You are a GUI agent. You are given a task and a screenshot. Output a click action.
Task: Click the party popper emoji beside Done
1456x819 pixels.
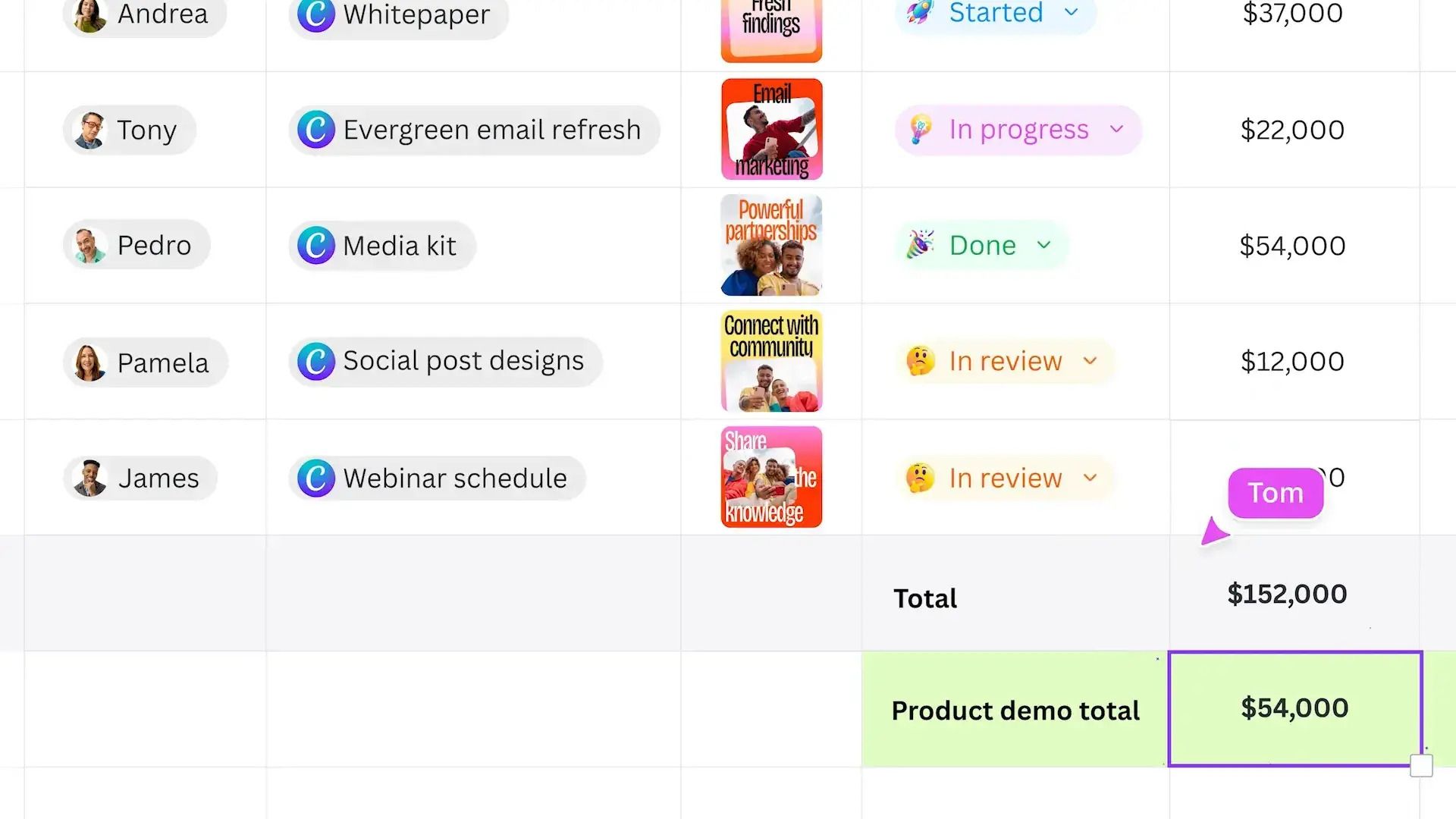[920, 245]
